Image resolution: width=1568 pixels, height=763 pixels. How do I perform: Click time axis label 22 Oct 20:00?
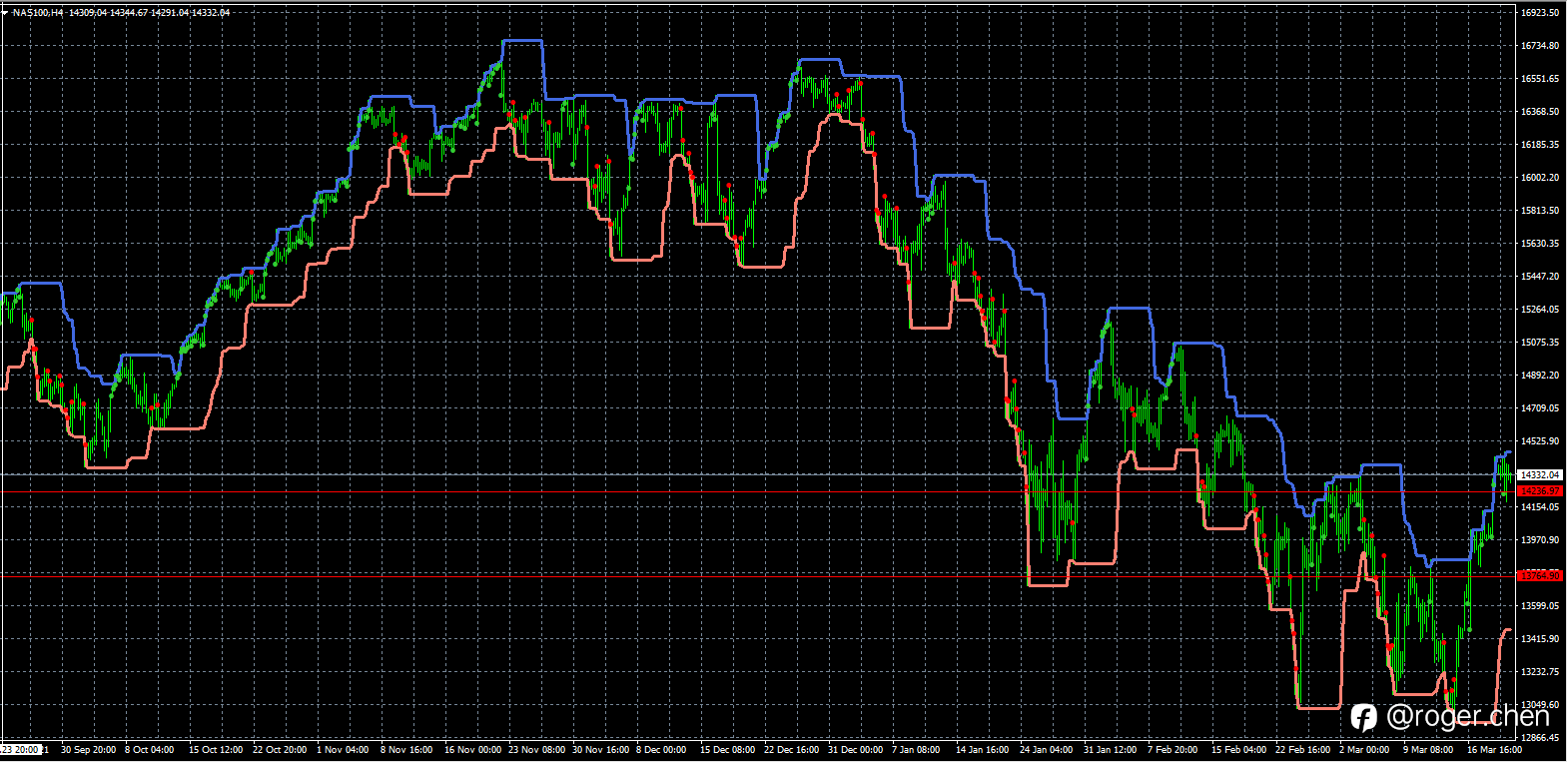point(280,750)
